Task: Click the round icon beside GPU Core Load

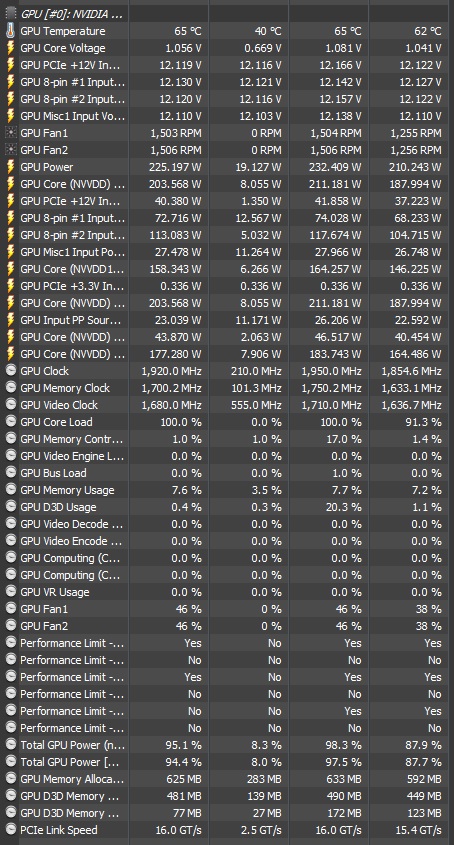Action: click(x=11, y=422)
